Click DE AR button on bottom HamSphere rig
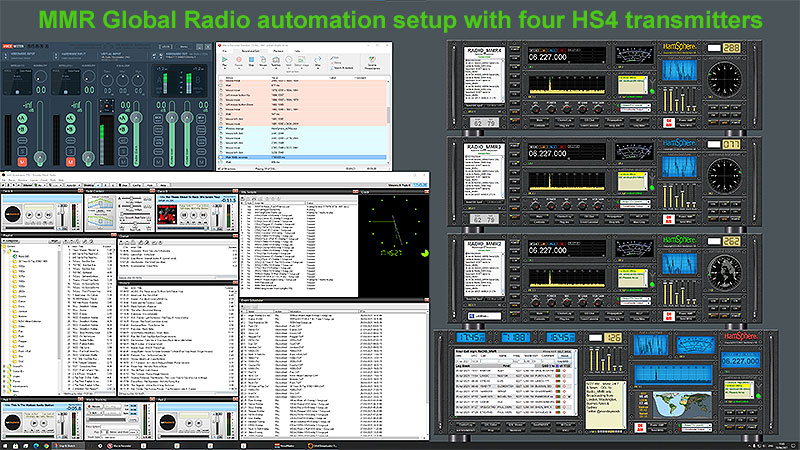This screenshot has width=800, height=450. (x=640, y=427)
